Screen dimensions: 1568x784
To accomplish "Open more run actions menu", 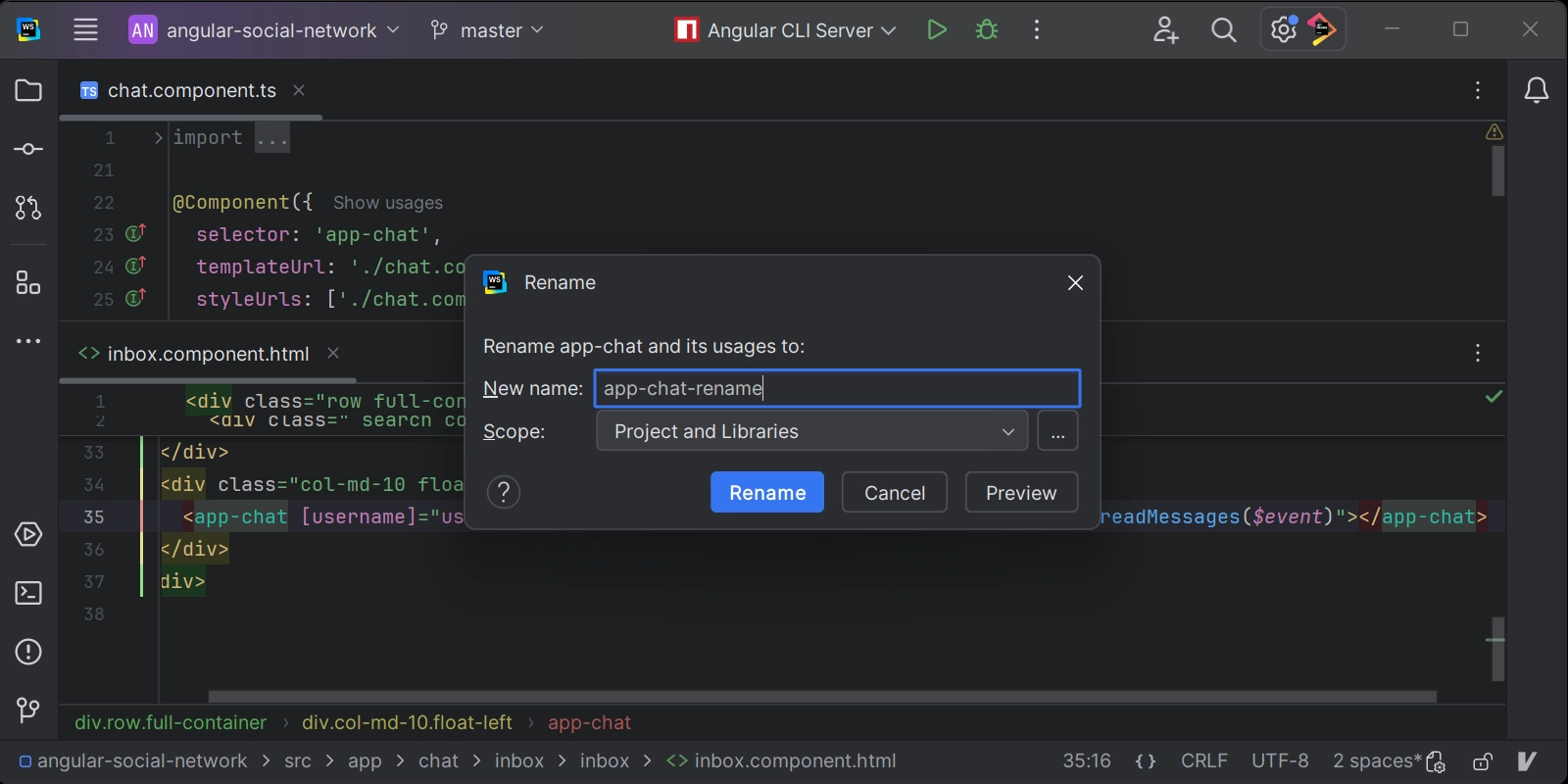I will [1037, 29].
